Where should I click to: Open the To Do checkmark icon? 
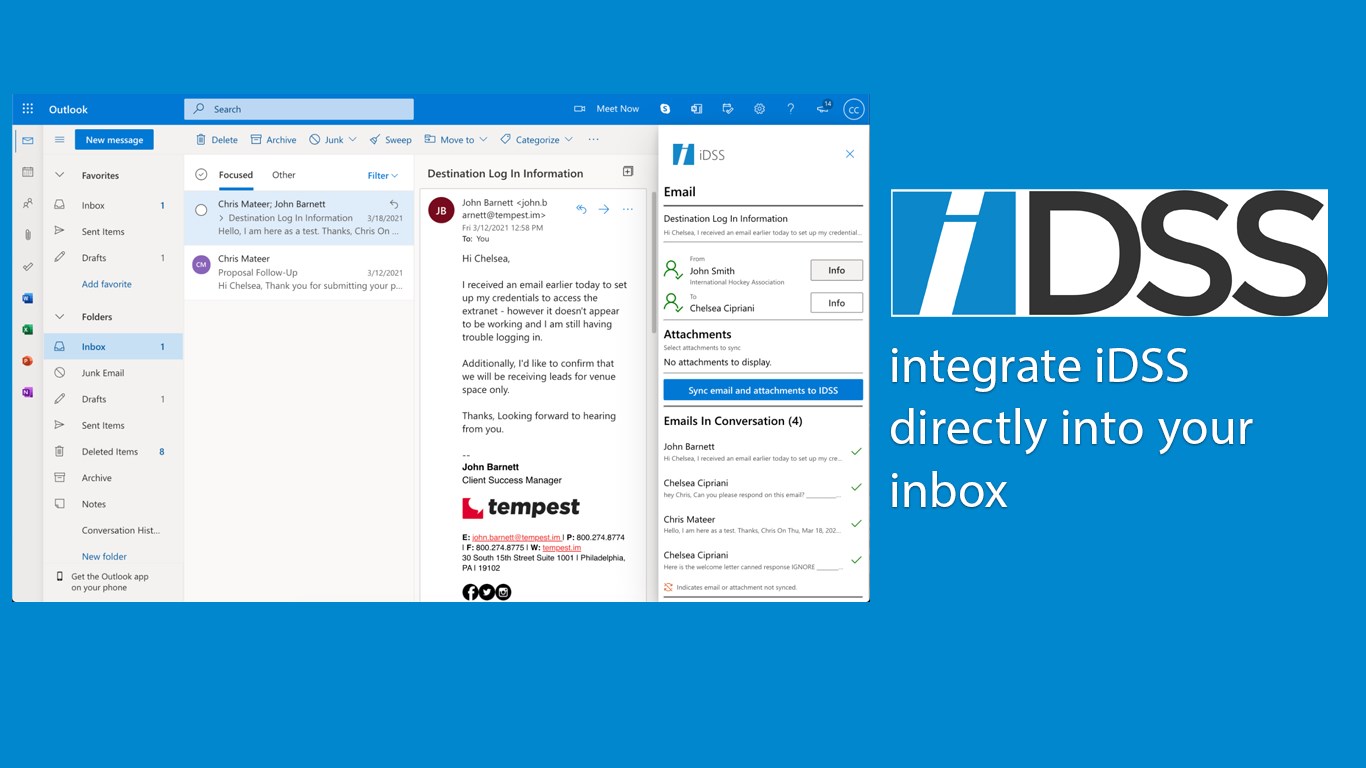click(28, 267)
